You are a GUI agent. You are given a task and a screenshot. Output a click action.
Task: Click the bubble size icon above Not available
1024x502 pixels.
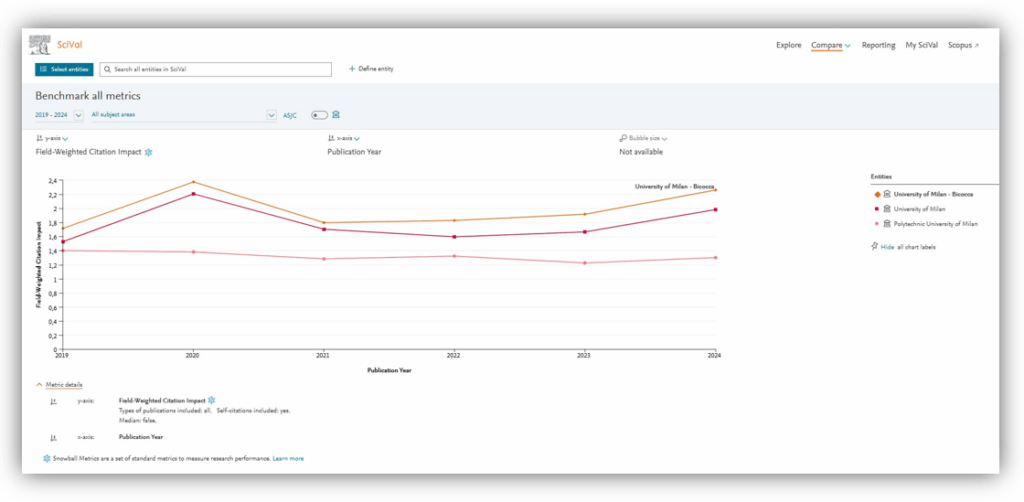point(623,138)
